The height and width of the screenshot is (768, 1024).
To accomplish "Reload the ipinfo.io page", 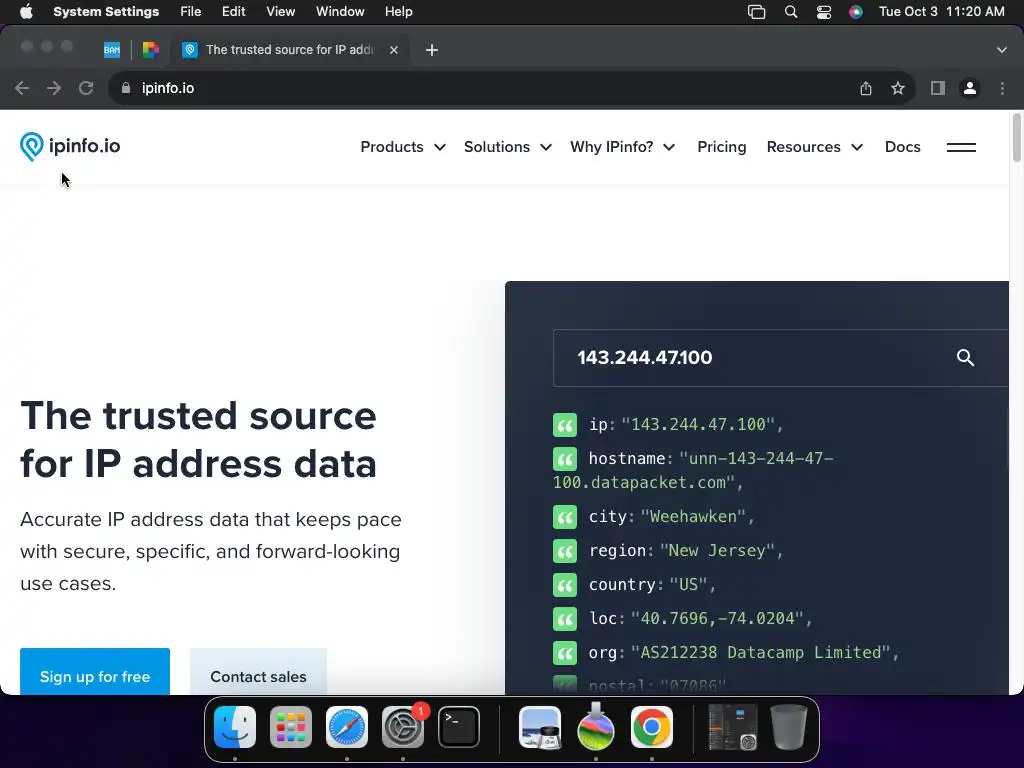I will pyautogui.click(x=86, y=88).
